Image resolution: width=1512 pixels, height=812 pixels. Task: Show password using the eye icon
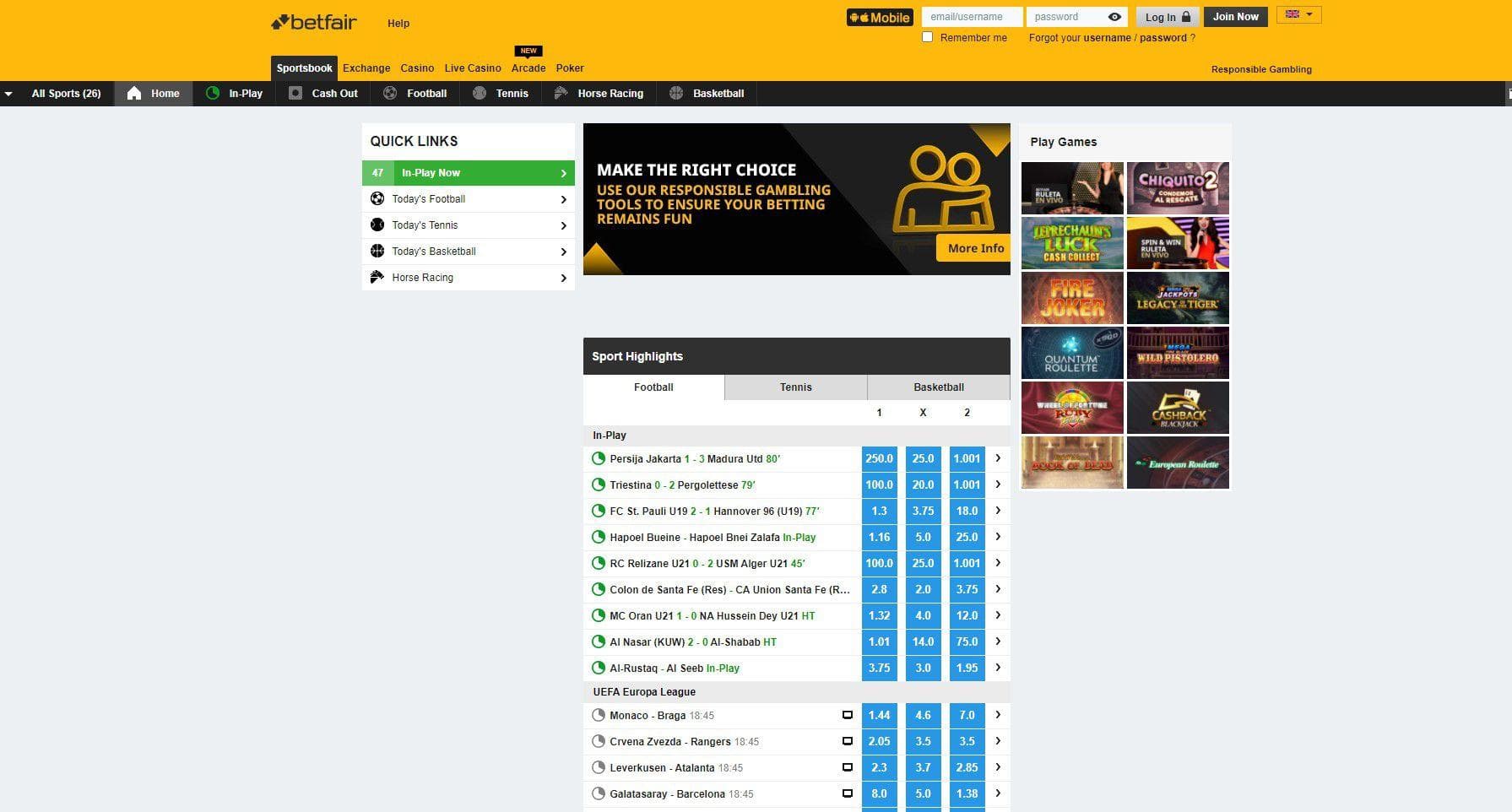(1114, 17)
